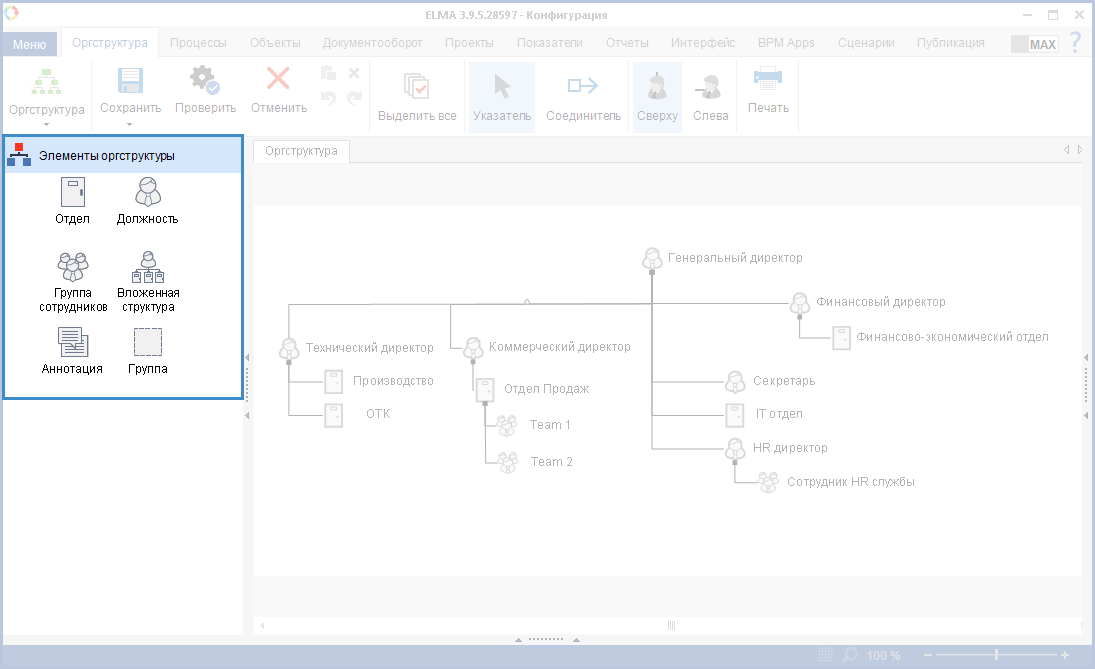The width and height of the screenshot is (1095, 669).
Task: Expand the Оргструктура toolbar dropdown arrow
Action: tap(46, 125)
